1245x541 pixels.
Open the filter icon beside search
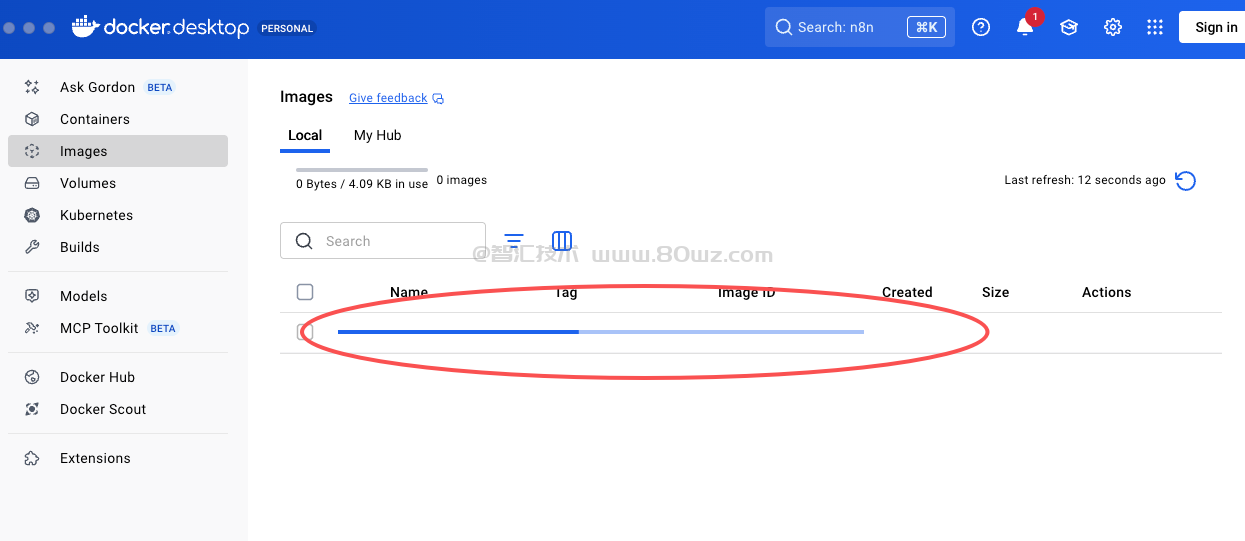pos(514,241)
